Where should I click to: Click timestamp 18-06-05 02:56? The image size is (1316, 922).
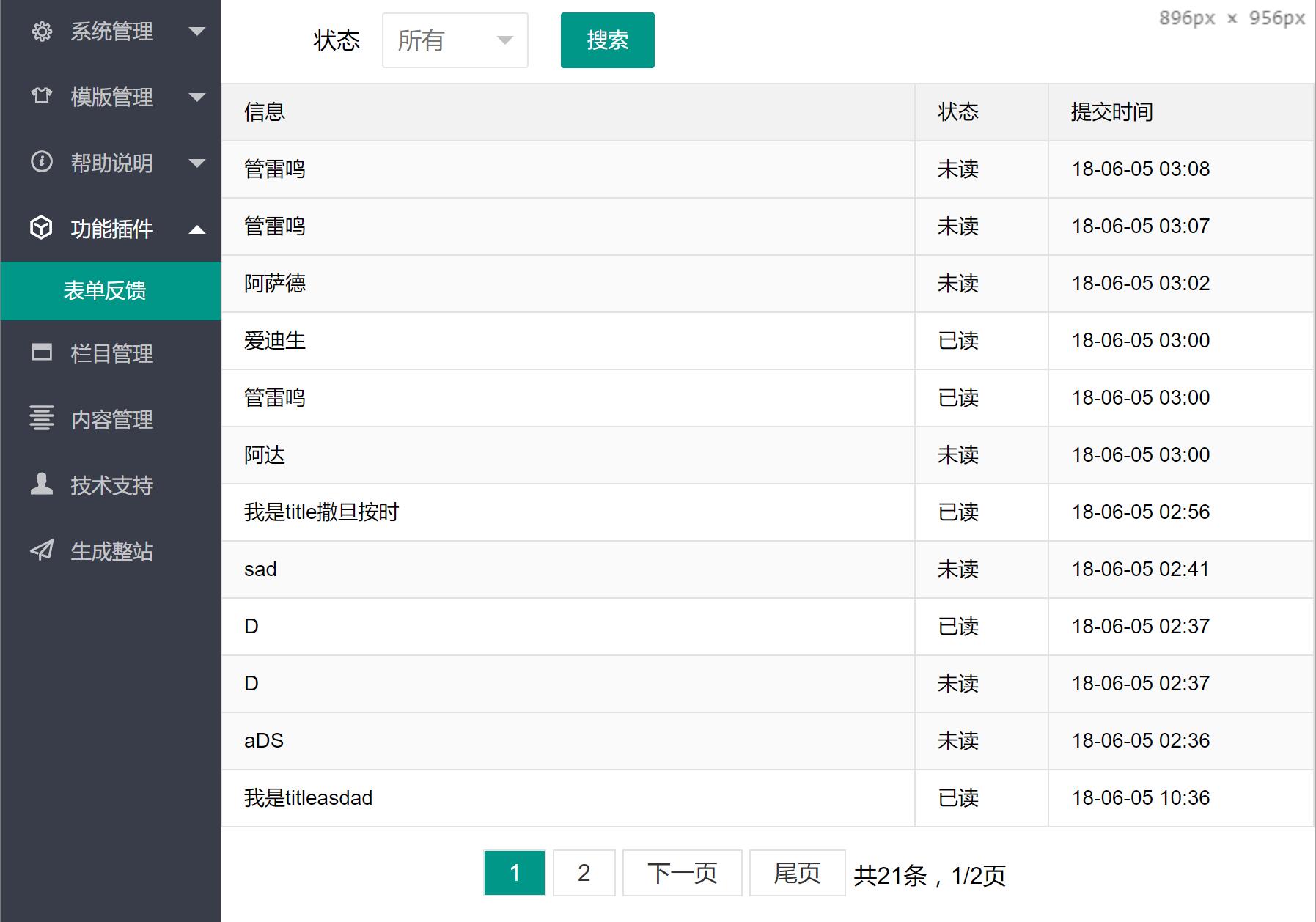(1141, 512)
